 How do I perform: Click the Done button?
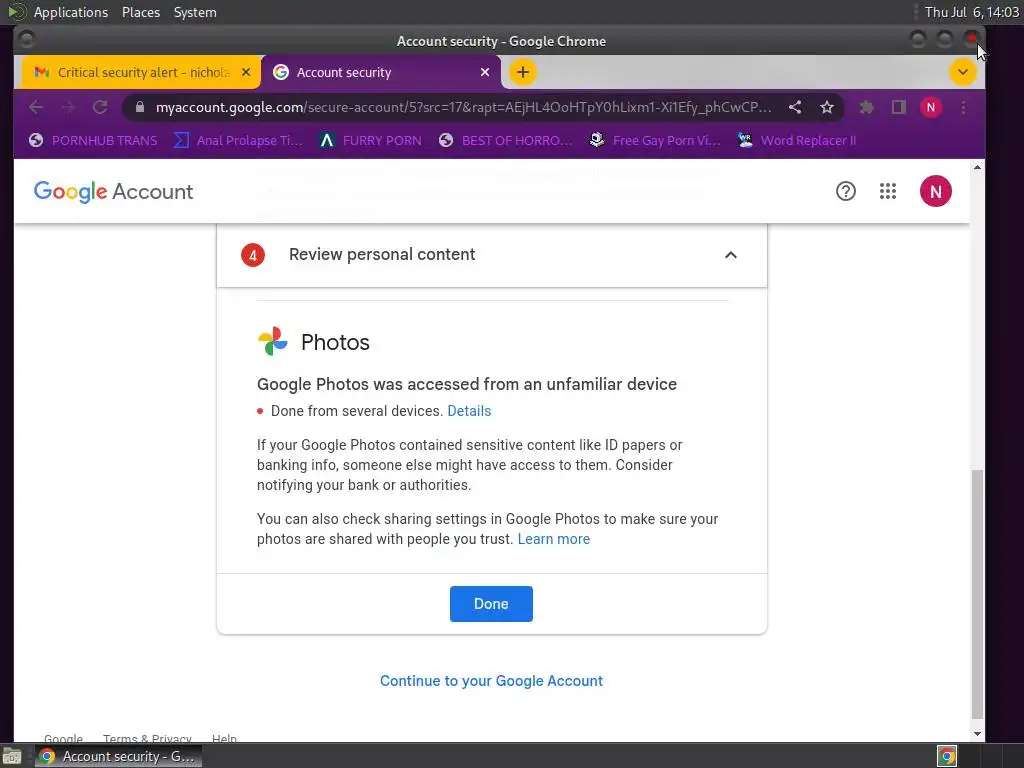(491, 604)
